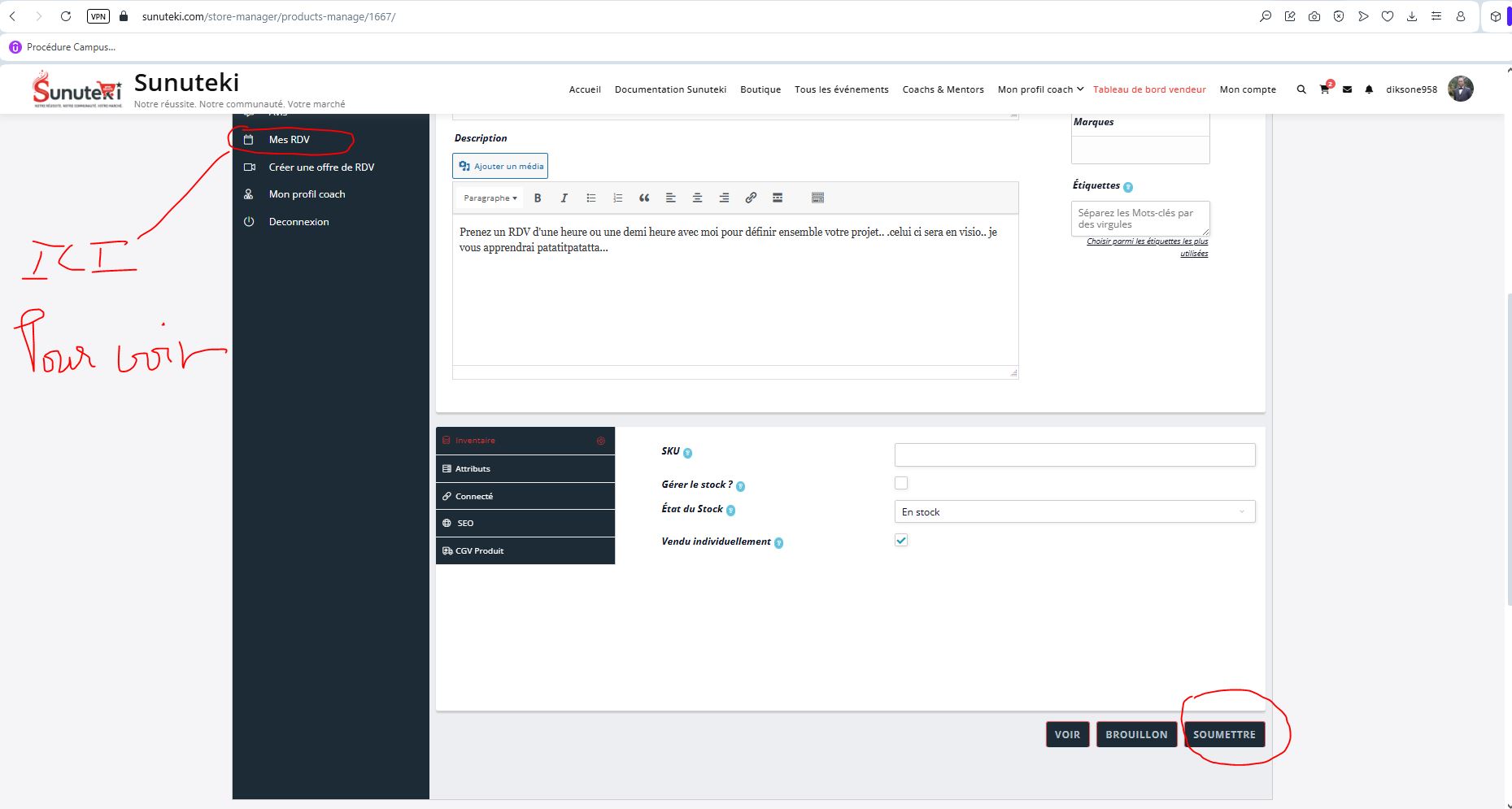
Task: Open Mes RDV in the sidebar
Action: [290, 140]
